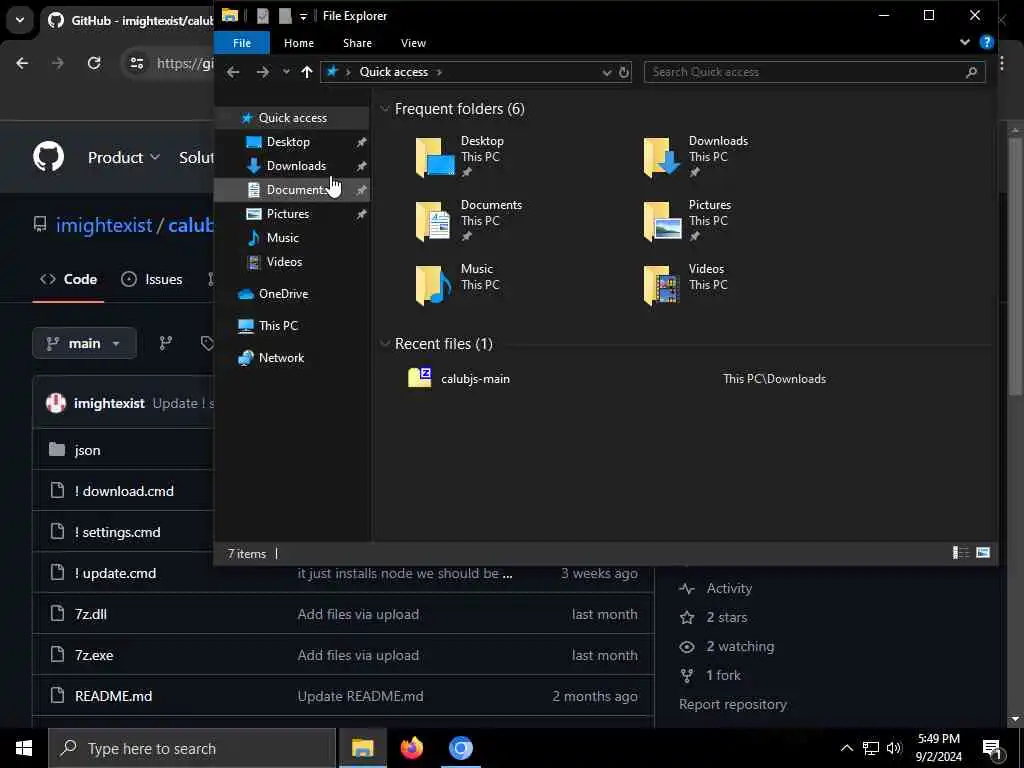
Task: Go up one folder level
Action: point(306,72)
